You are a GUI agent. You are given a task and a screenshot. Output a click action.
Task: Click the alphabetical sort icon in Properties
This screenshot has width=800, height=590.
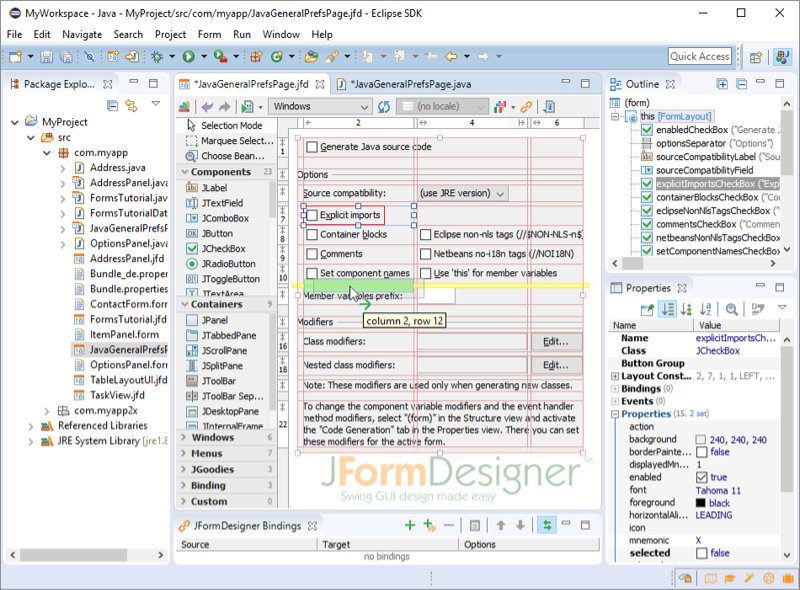(706, 309)
